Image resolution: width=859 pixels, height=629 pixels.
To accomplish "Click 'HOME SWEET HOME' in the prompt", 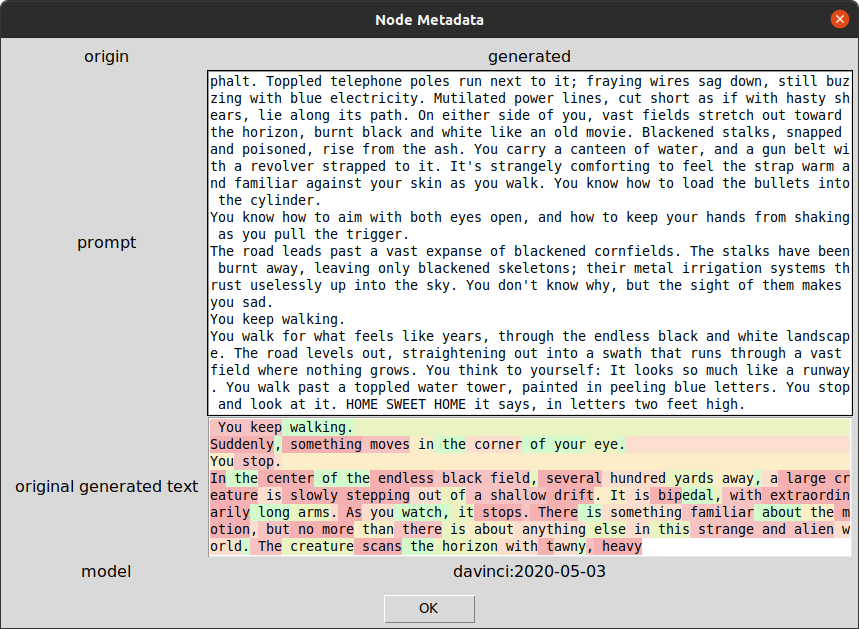I will pyautogui.click(x=406, y=404).
